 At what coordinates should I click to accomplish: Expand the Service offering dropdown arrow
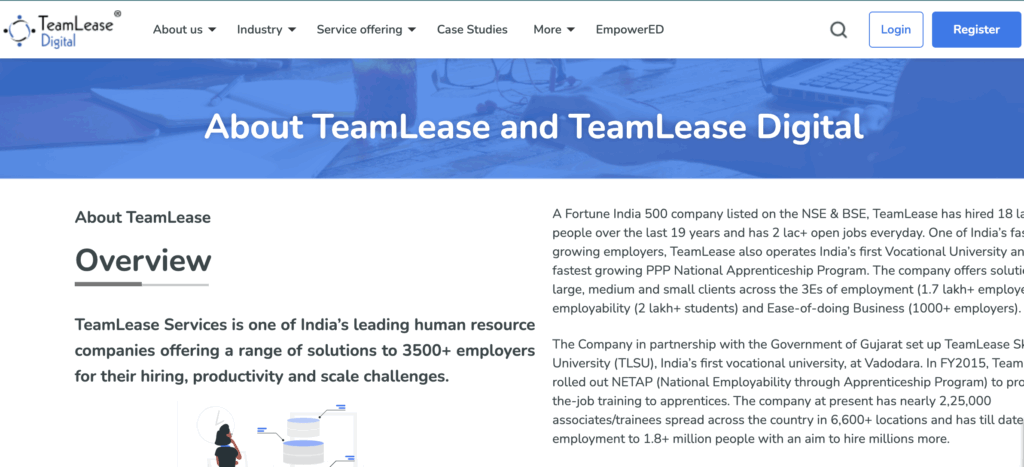click(412, 30)
